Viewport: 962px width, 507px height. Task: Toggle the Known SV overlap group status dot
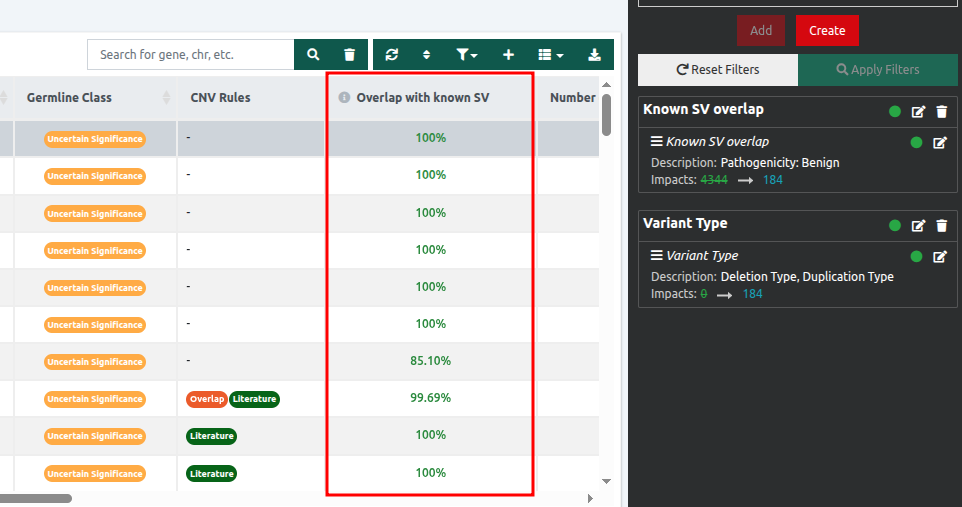pos(895,112)
